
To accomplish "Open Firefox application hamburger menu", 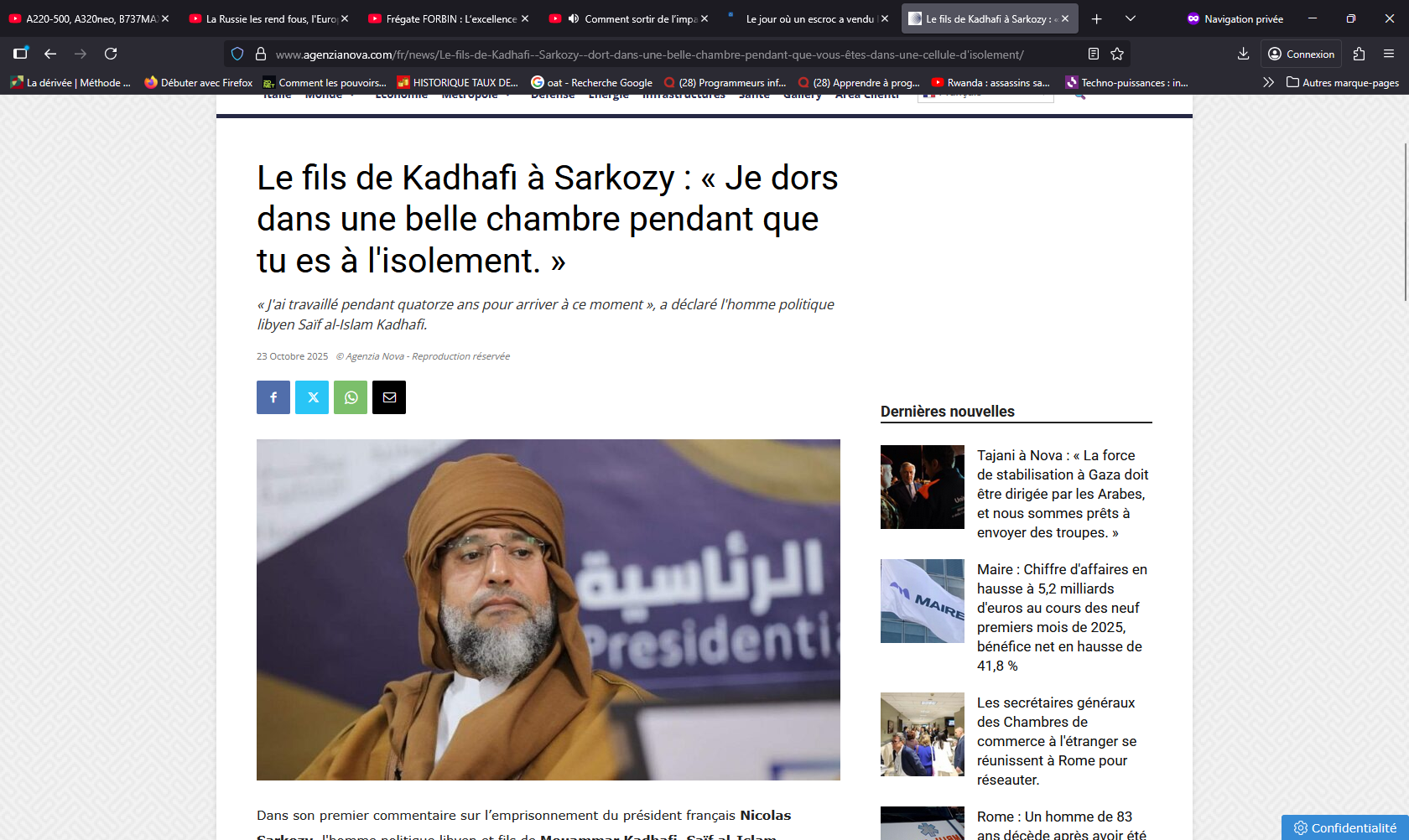I will [1389, 54].
